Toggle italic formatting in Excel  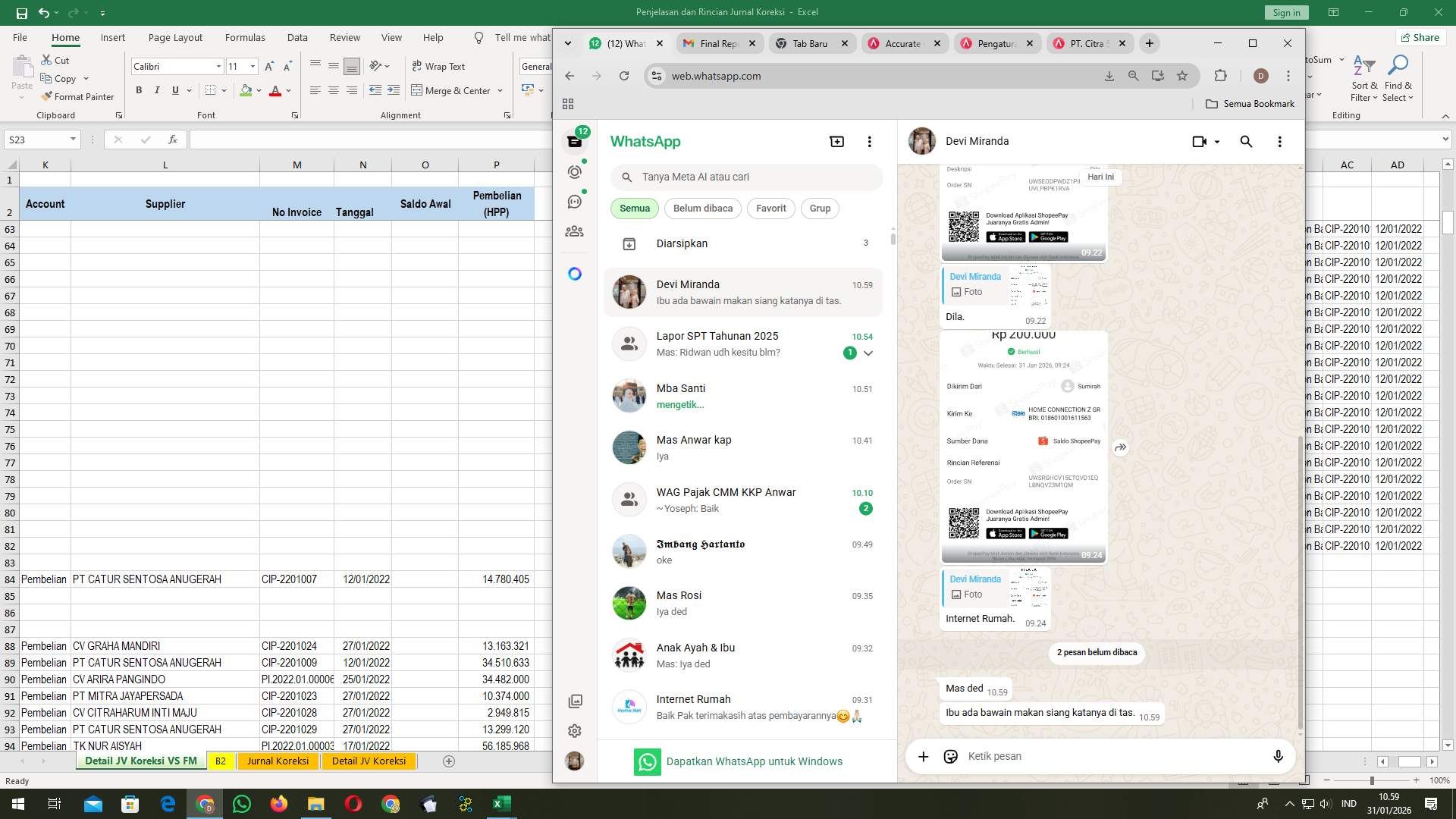(157, 89)
